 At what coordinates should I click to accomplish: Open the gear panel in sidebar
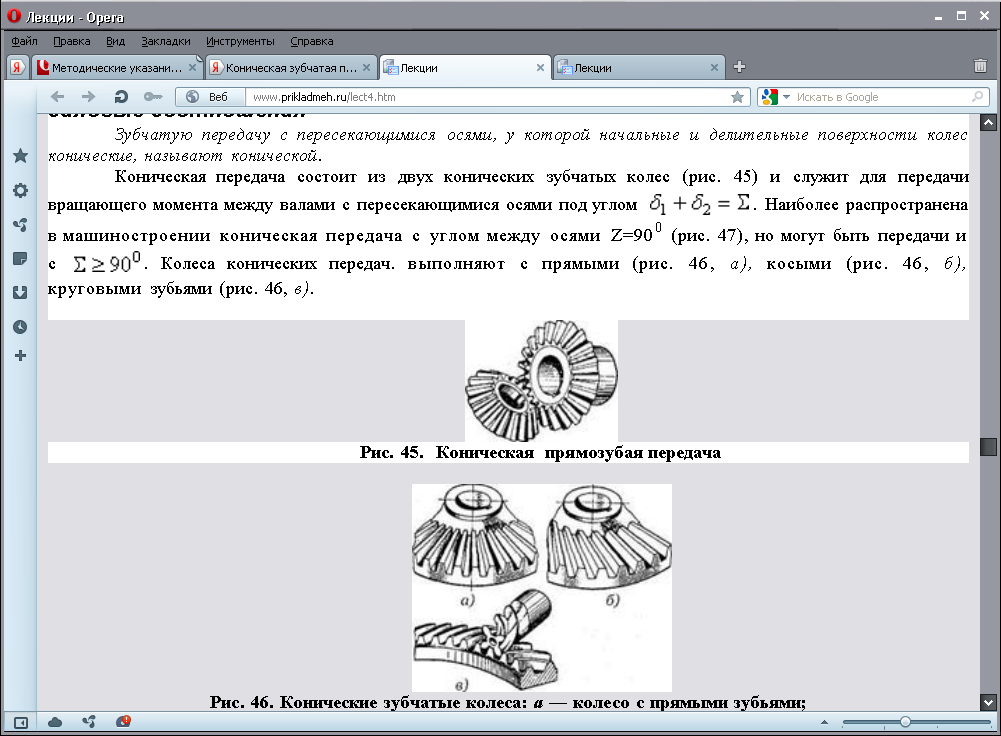coord(20,190)
